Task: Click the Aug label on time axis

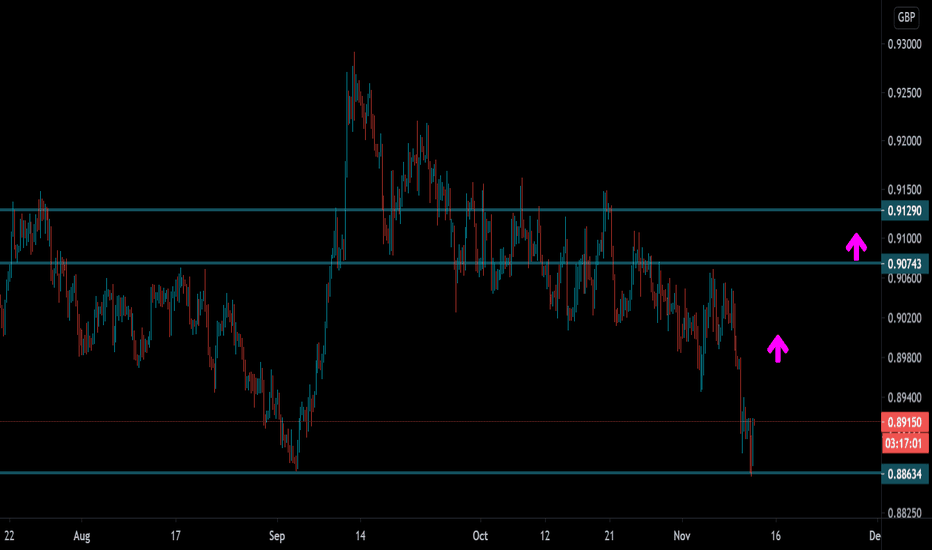Action: (81, 536)
